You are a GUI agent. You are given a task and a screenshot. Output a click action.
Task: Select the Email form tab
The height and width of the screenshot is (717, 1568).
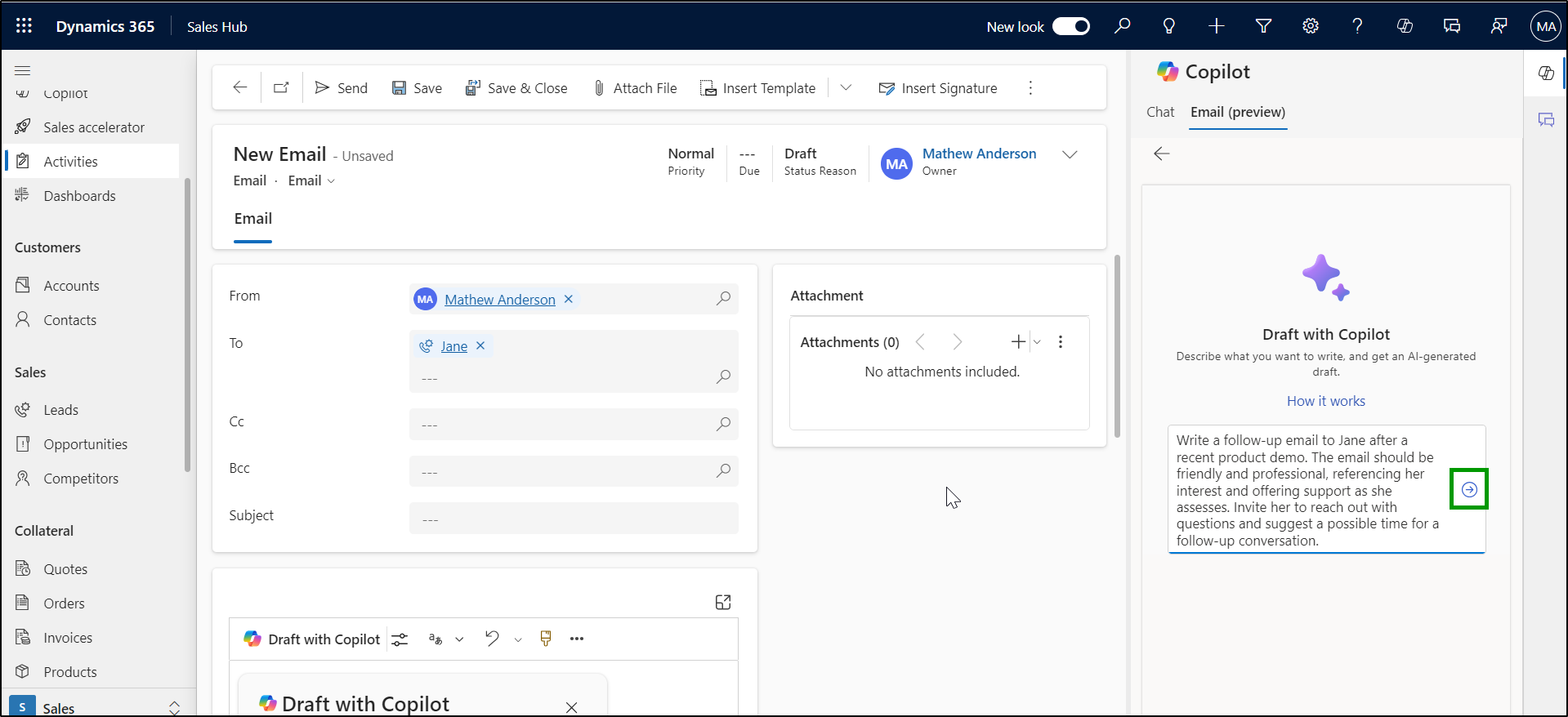pos(253,219)
